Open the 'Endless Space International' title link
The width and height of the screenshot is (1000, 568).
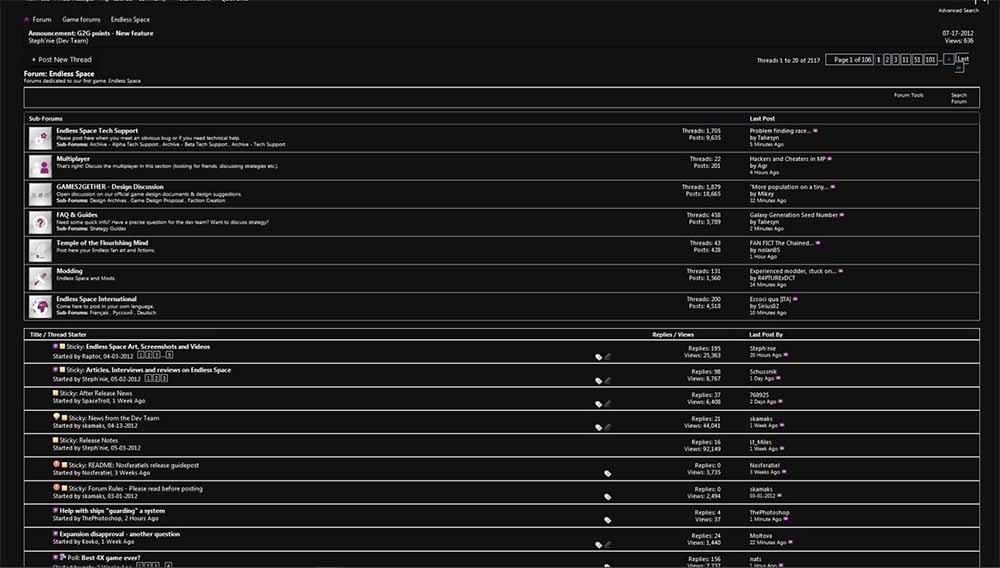(96, 299)
